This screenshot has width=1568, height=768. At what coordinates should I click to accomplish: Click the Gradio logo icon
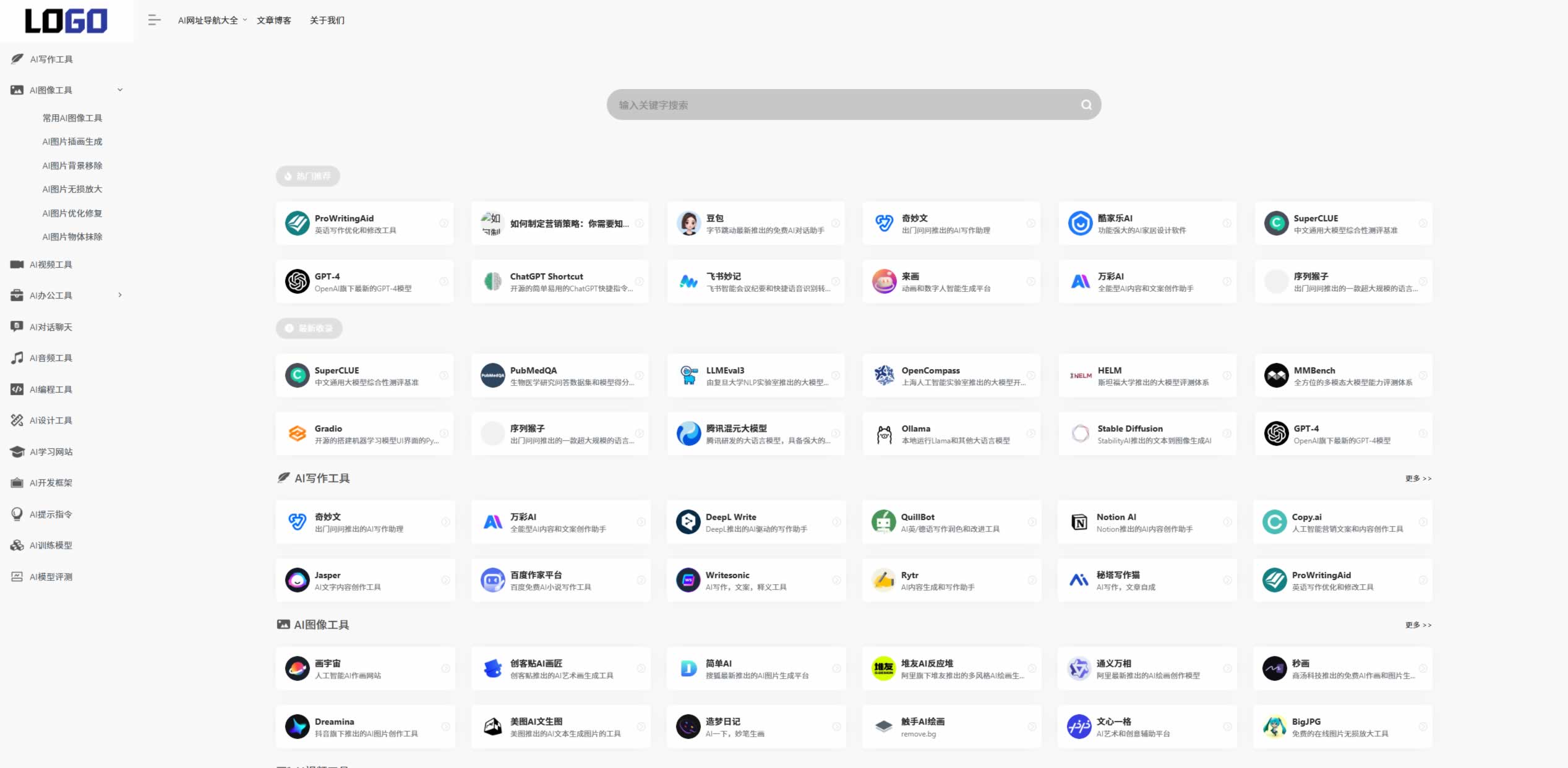click(297, 433)
